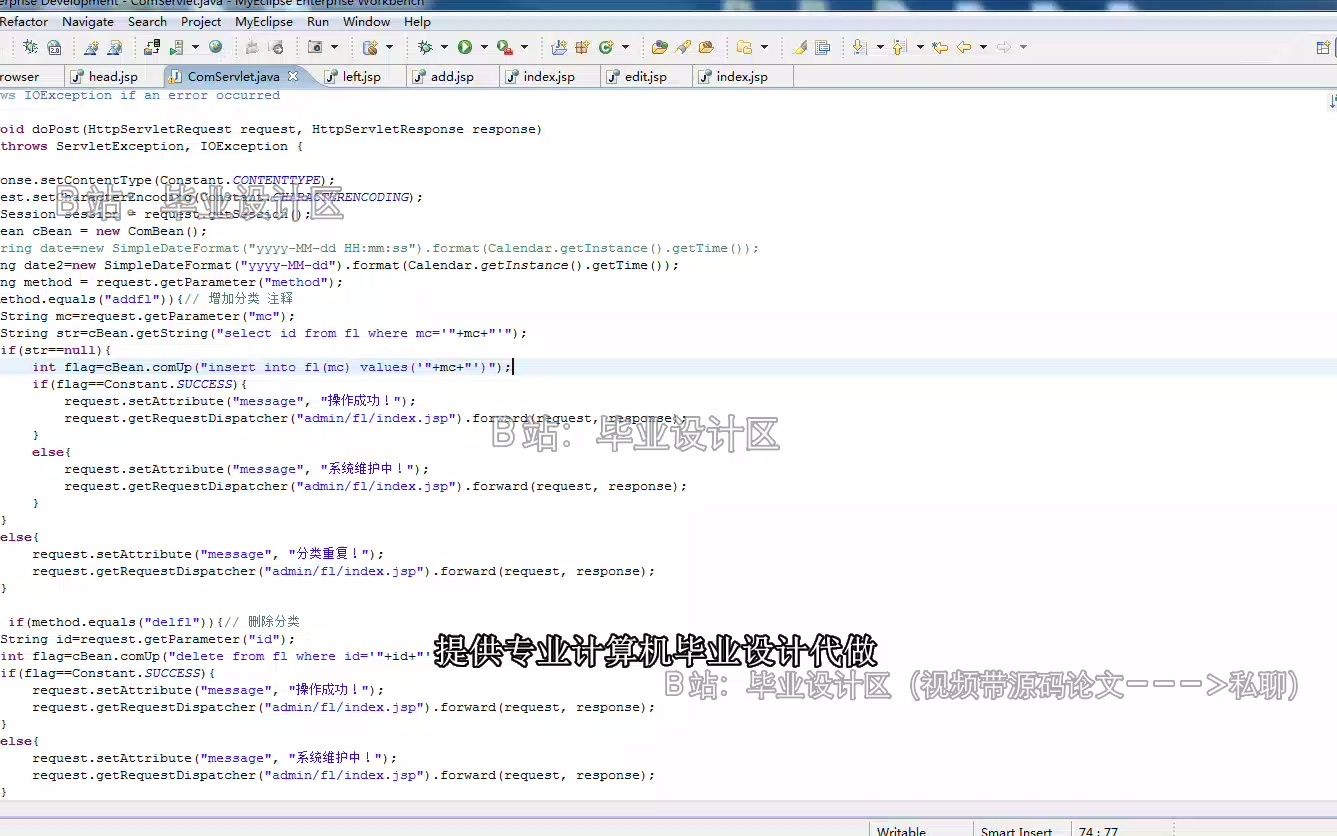Open the External Tools dropdown arrow
The width and height of the screenshot is (1337, 836).
[524, 47]
